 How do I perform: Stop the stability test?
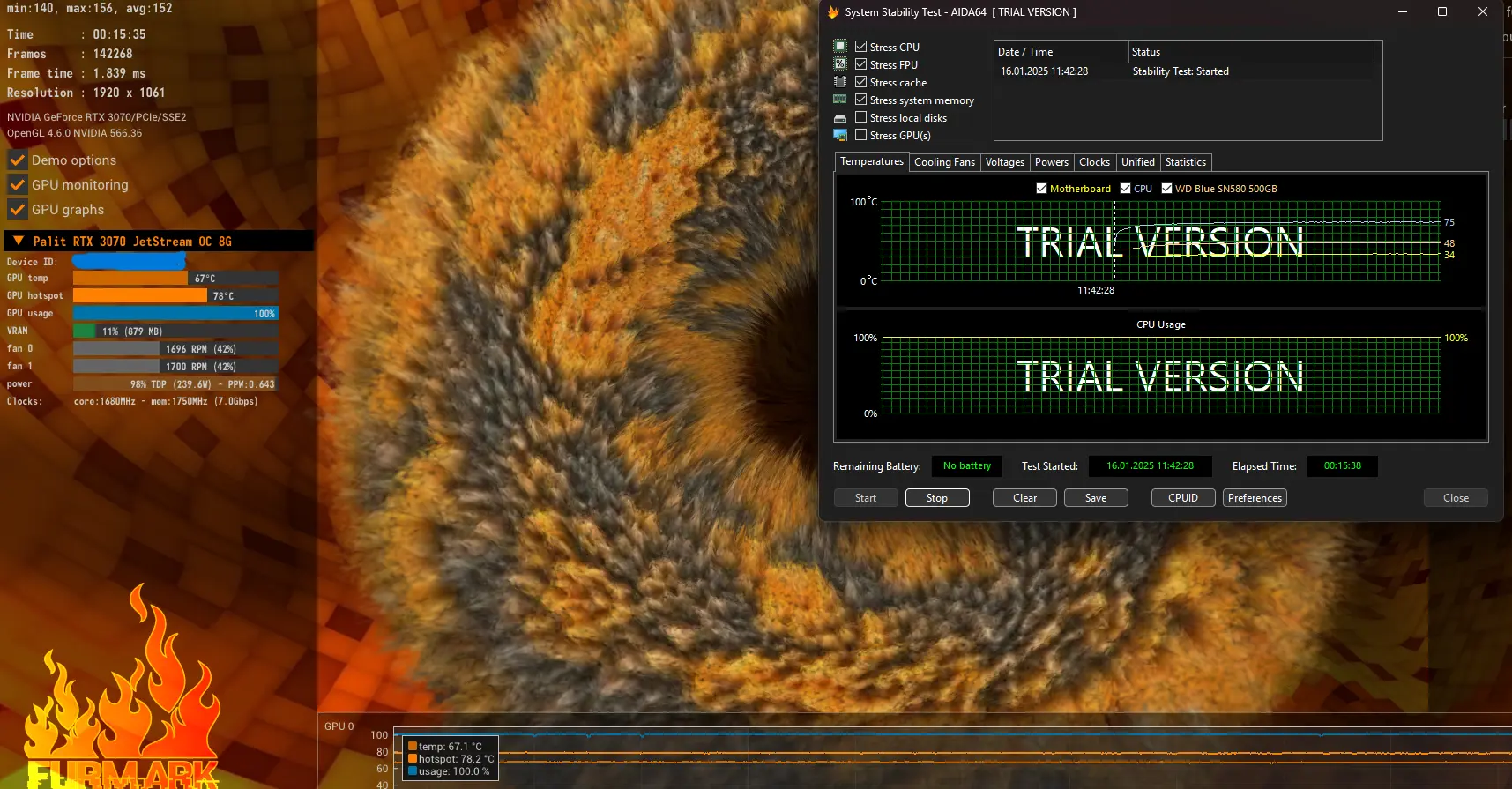click(x=937, y=498)
